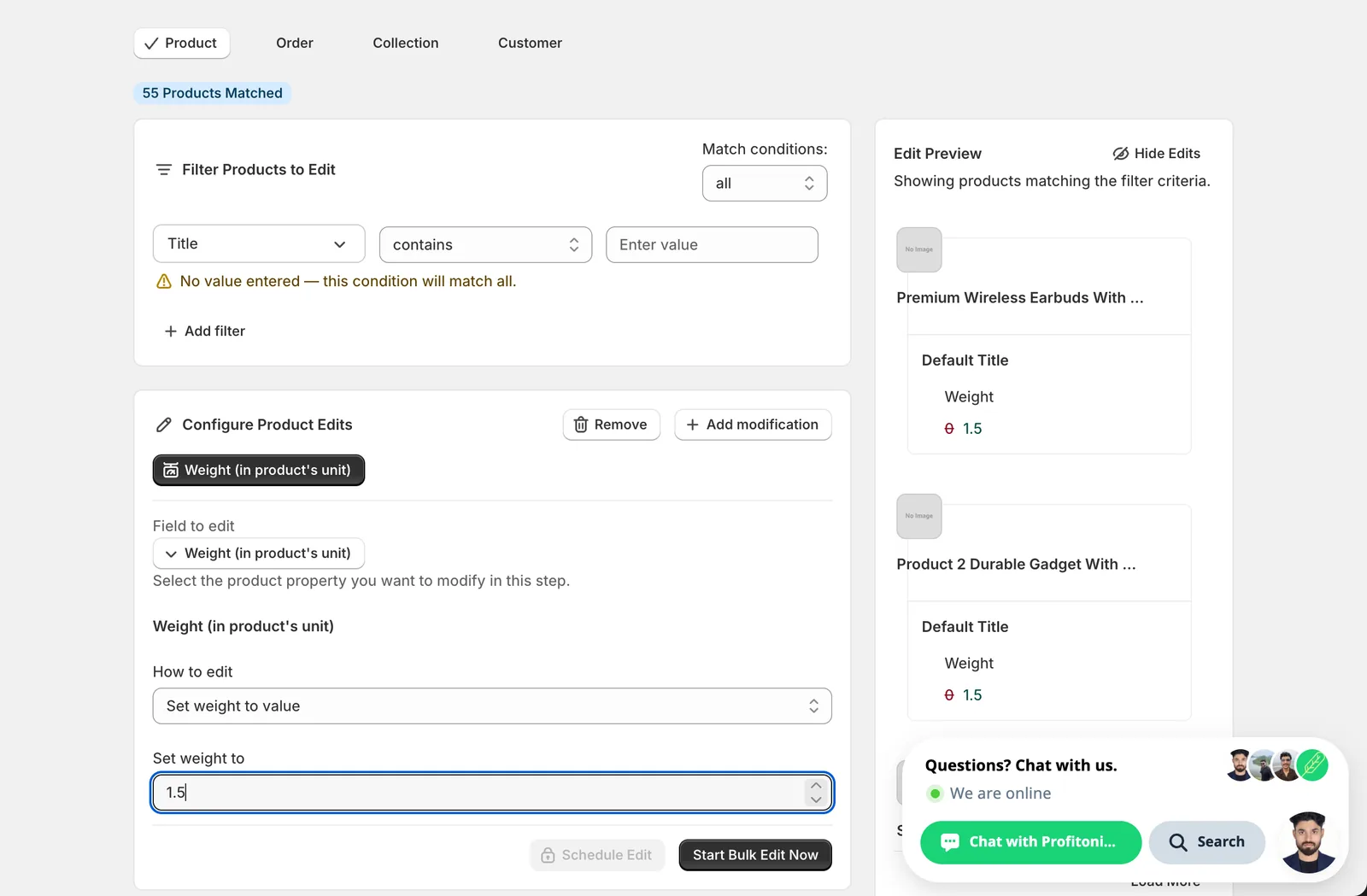Switch to the Collection tab
Screen dimensions: 1367x896
point(406,44)
